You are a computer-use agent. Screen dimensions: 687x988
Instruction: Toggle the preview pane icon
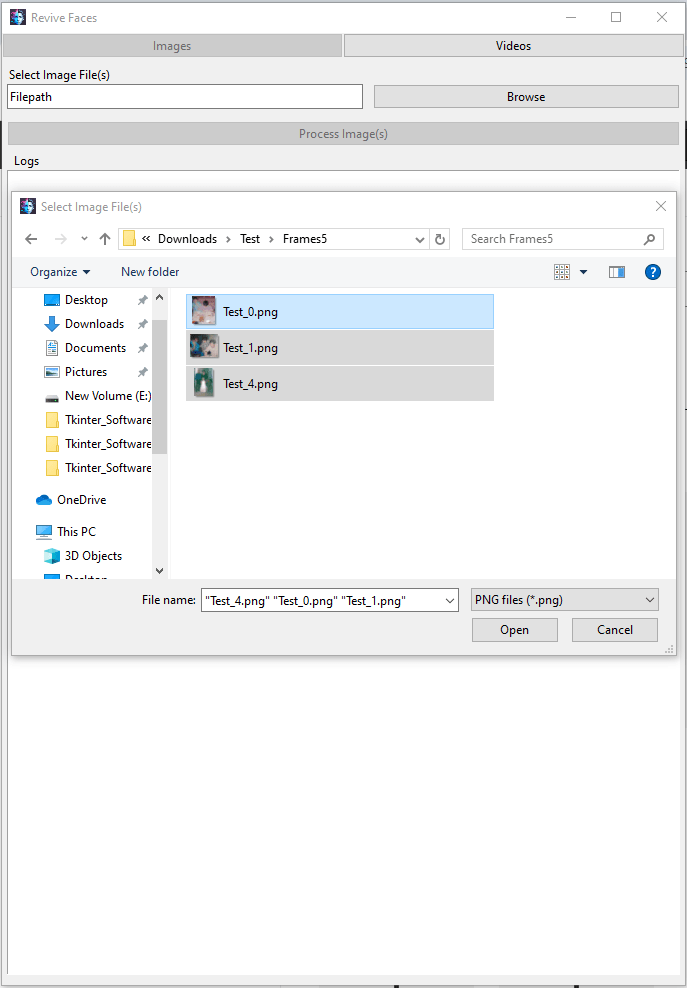pos(616,272)
